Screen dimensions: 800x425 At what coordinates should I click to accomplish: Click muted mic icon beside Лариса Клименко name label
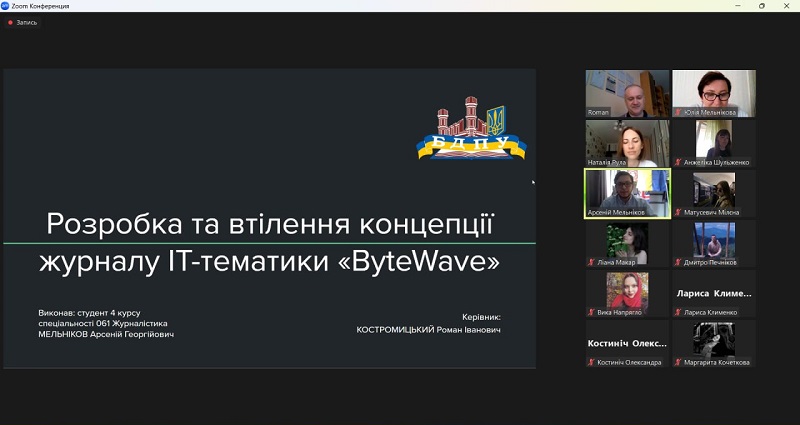[678, 312]
